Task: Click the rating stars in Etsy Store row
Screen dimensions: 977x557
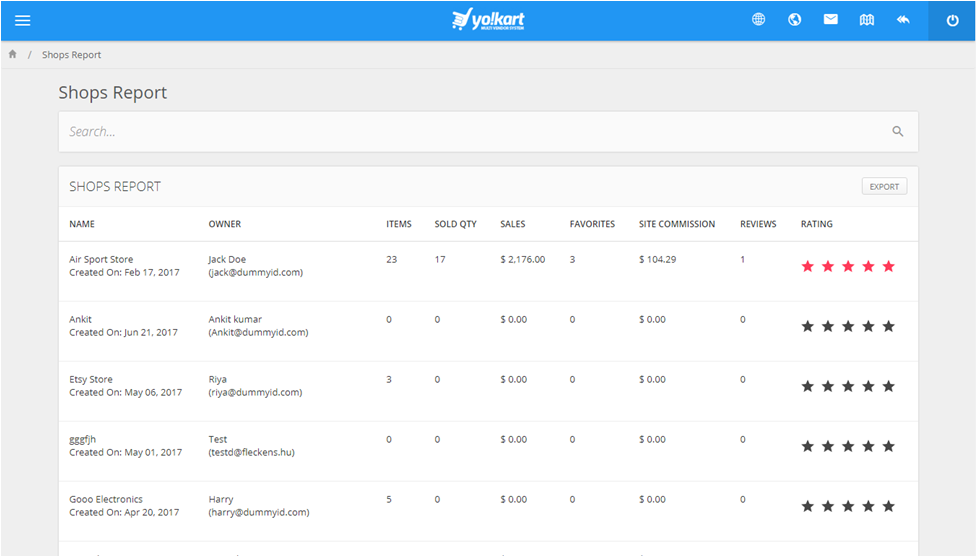Action: (848, 386)
